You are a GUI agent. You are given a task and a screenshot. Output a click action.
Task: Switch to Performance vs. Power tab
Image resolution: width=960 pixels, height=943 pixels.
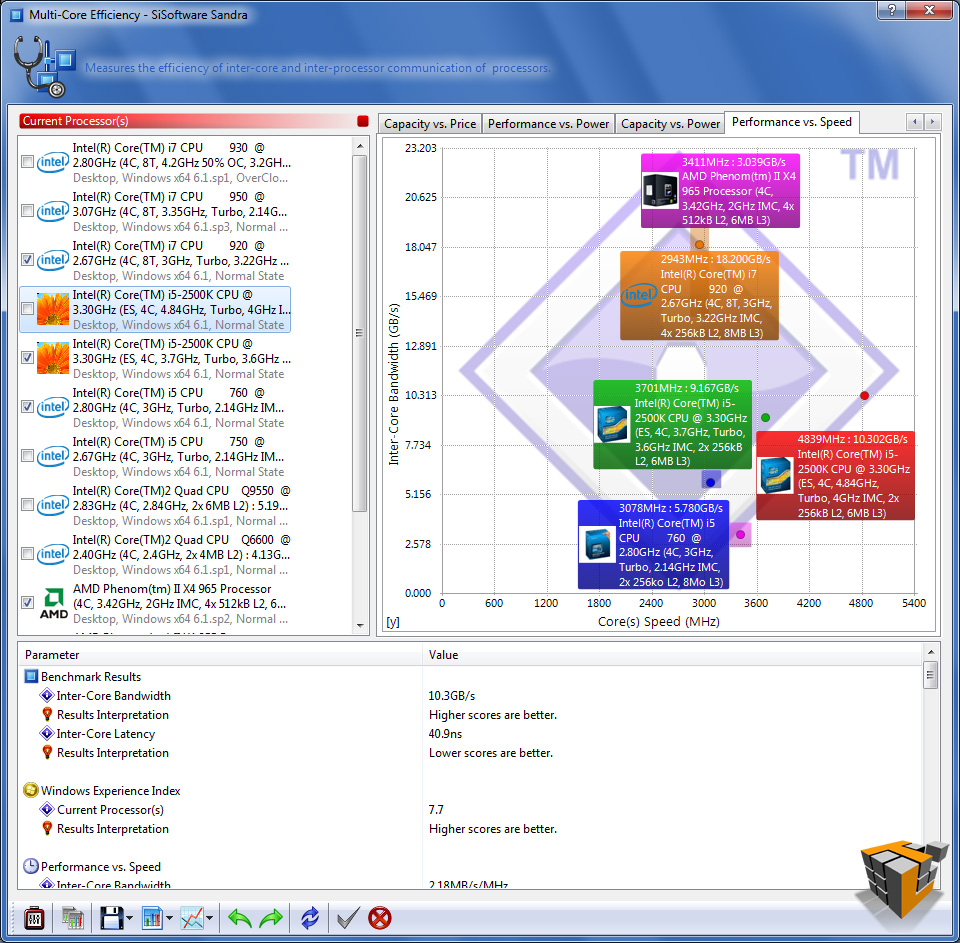click(548, 124)
